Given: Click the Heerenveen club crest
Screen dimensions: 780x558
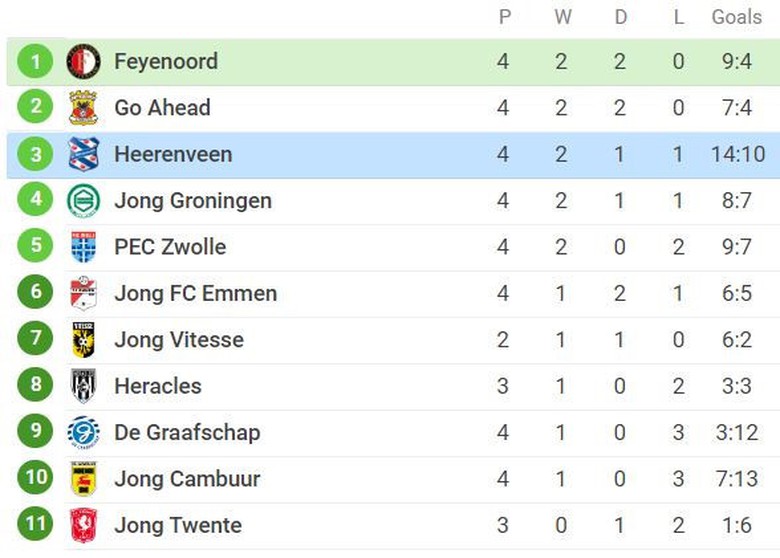Looking at the screenshot, I should coord(83,155).
